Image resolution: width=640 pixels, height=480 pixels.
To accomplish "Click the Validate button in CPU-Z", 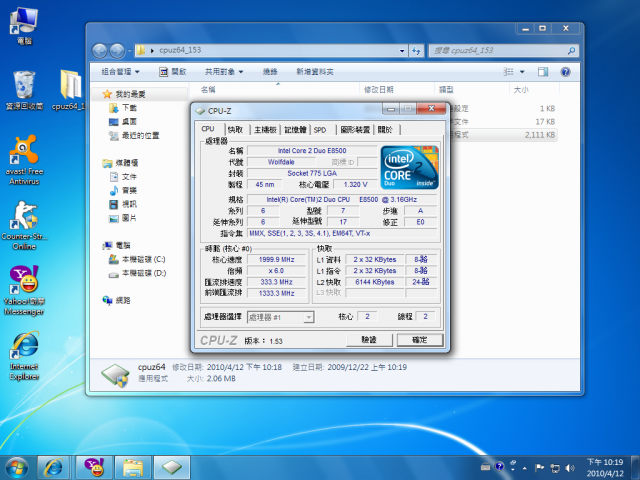I will (369, 340).
